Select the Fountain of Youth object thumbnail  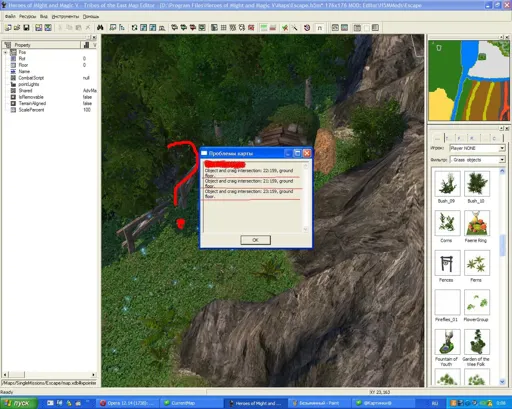[447, 342]
